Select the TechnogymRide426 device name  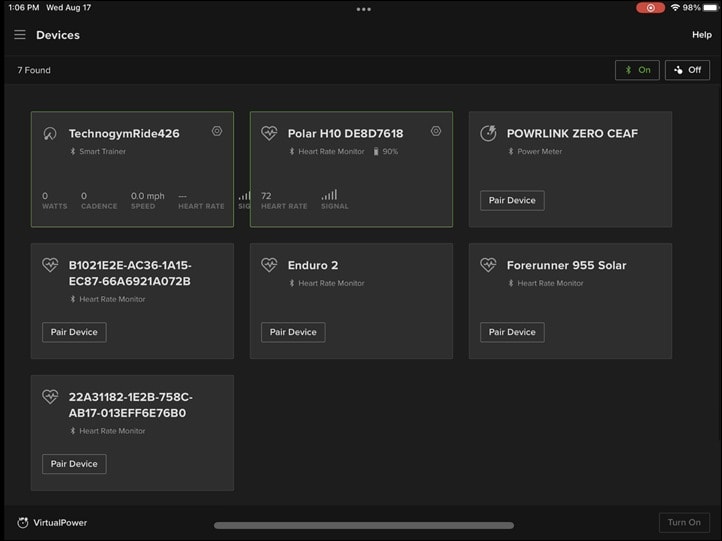(x=124, y=134)
